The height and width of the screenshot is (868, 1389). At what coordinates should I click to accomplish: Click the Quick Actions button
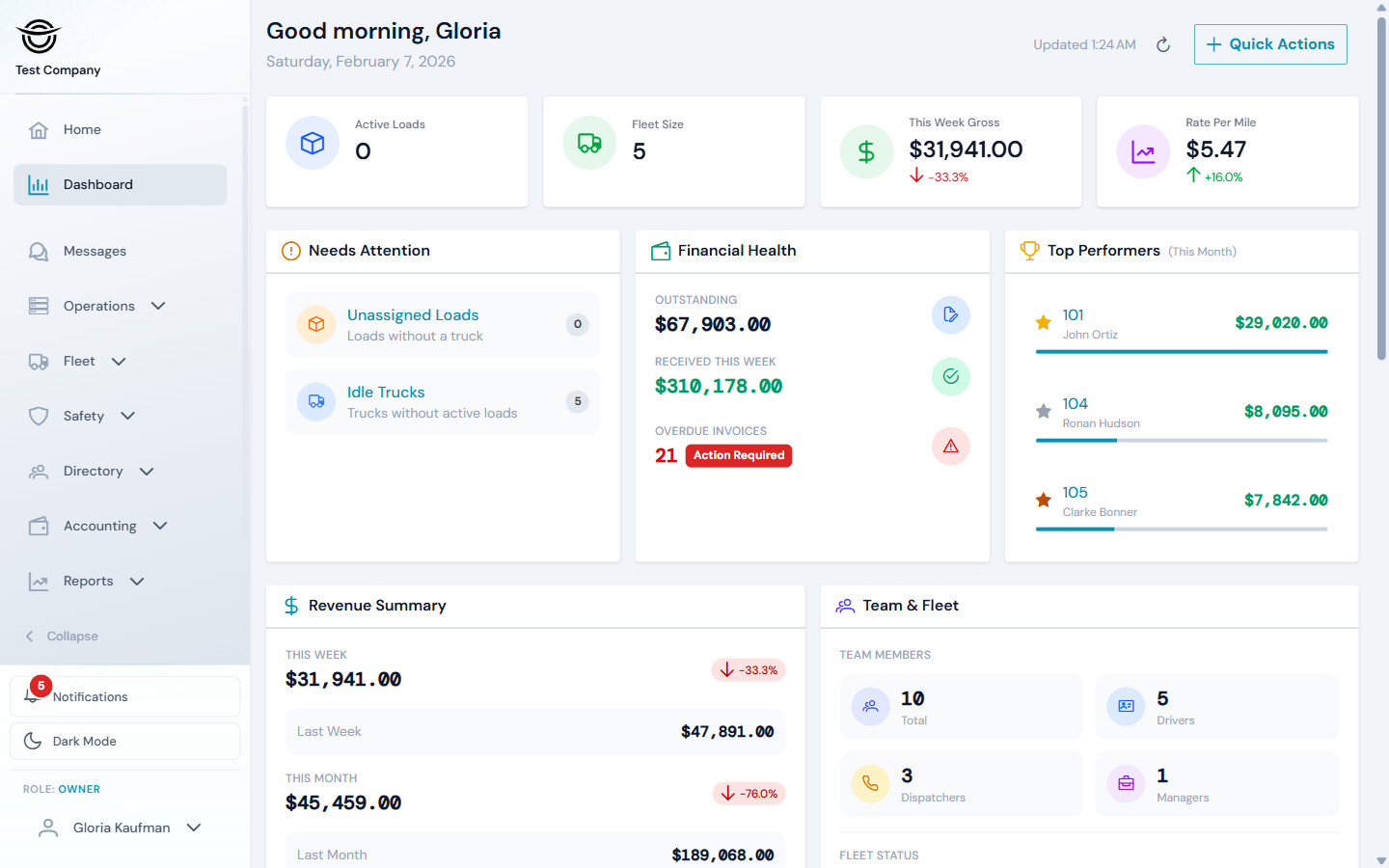click(x=1270, y=44)
